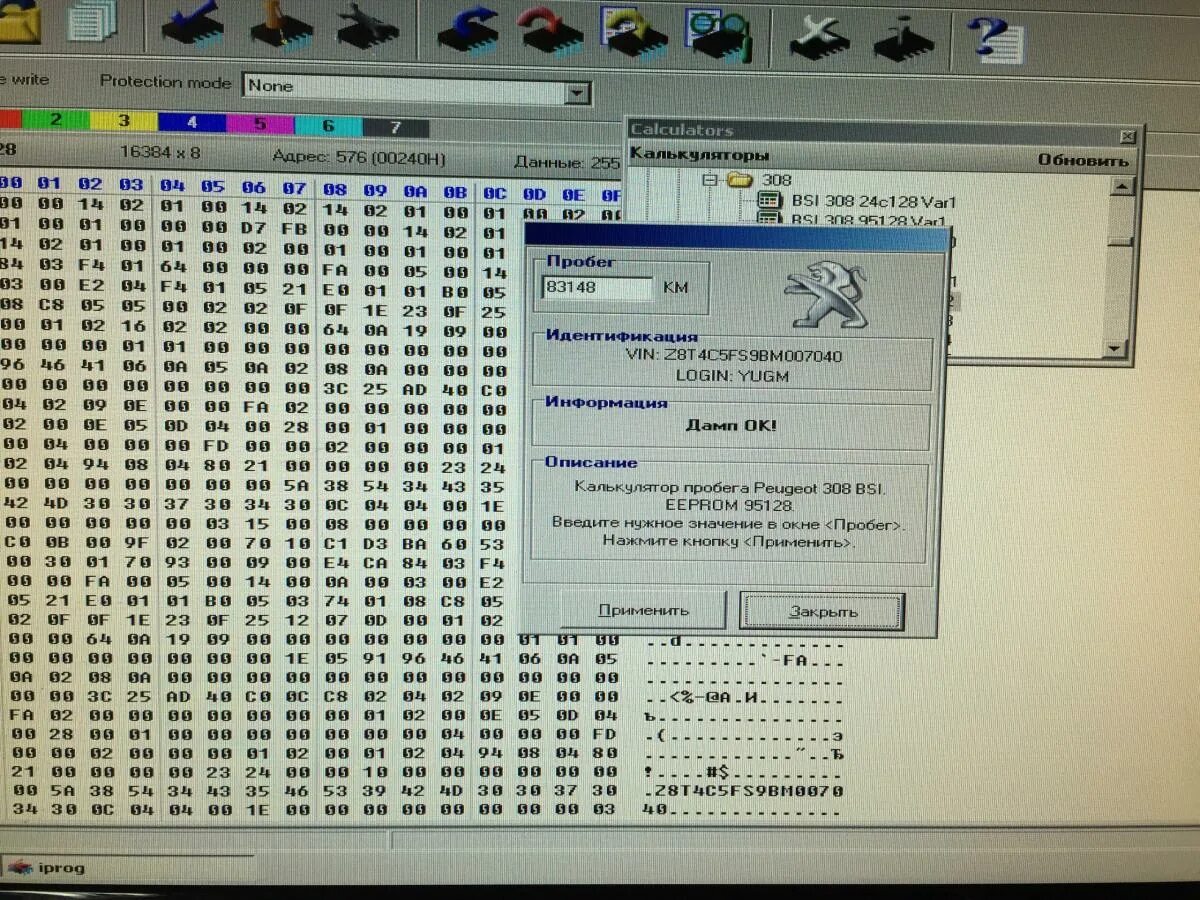Click the Пробег mileage input field
This screenshot has height=900, width=1200.
[597, 287]
